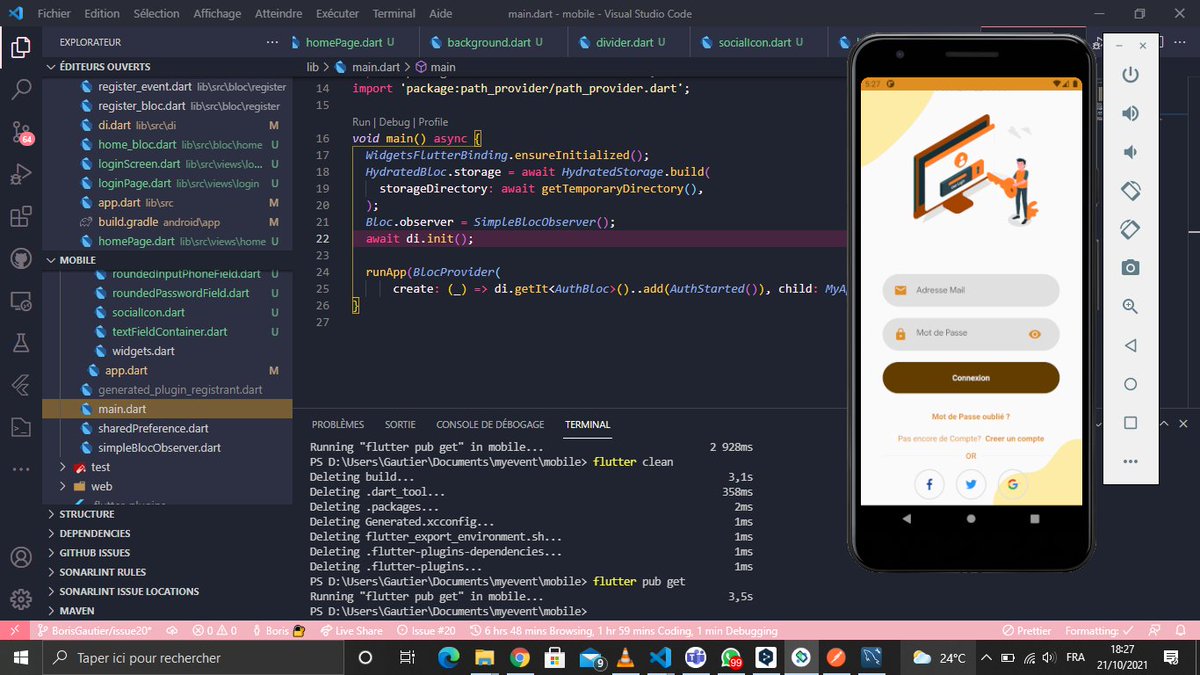
Task: Open the Remote Explorer view
Action: click(21, 301)
